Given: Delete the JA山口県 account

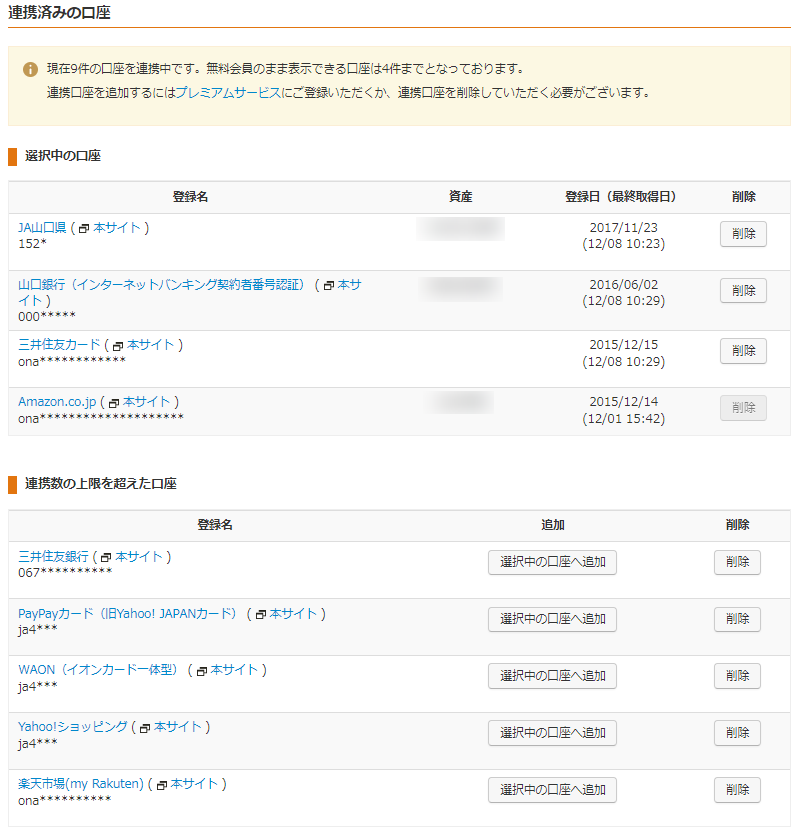Looking at the screenshot, I should coord(743,233).
